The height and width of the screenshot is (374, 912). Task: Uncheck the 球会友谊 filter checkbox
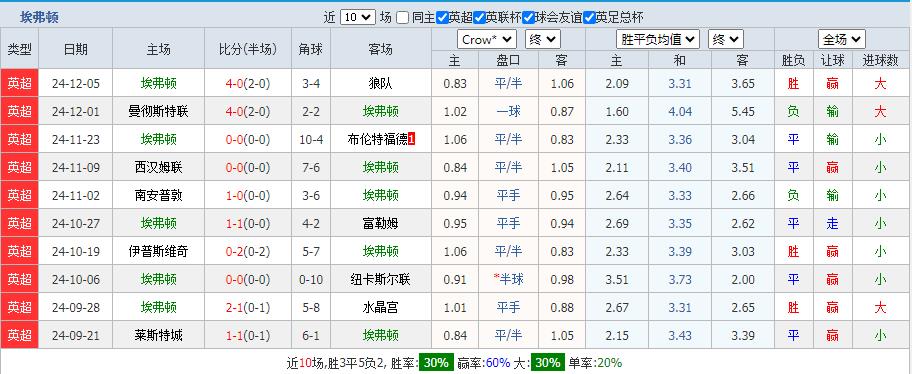pyautogui.click(x=528, y=17)
